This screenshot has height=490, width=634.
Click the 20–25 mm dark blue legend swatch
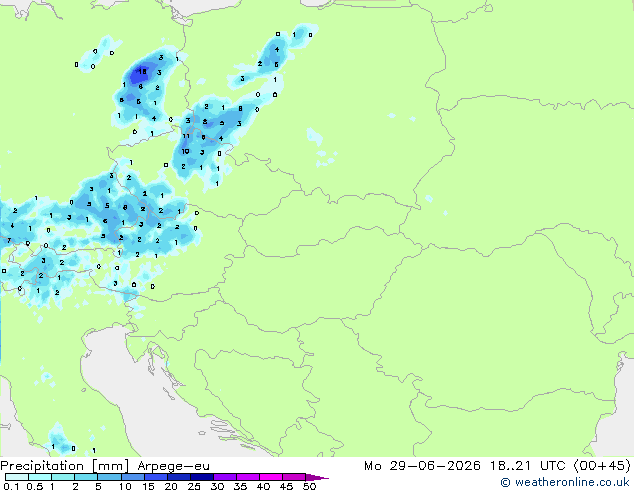(178, 477)
